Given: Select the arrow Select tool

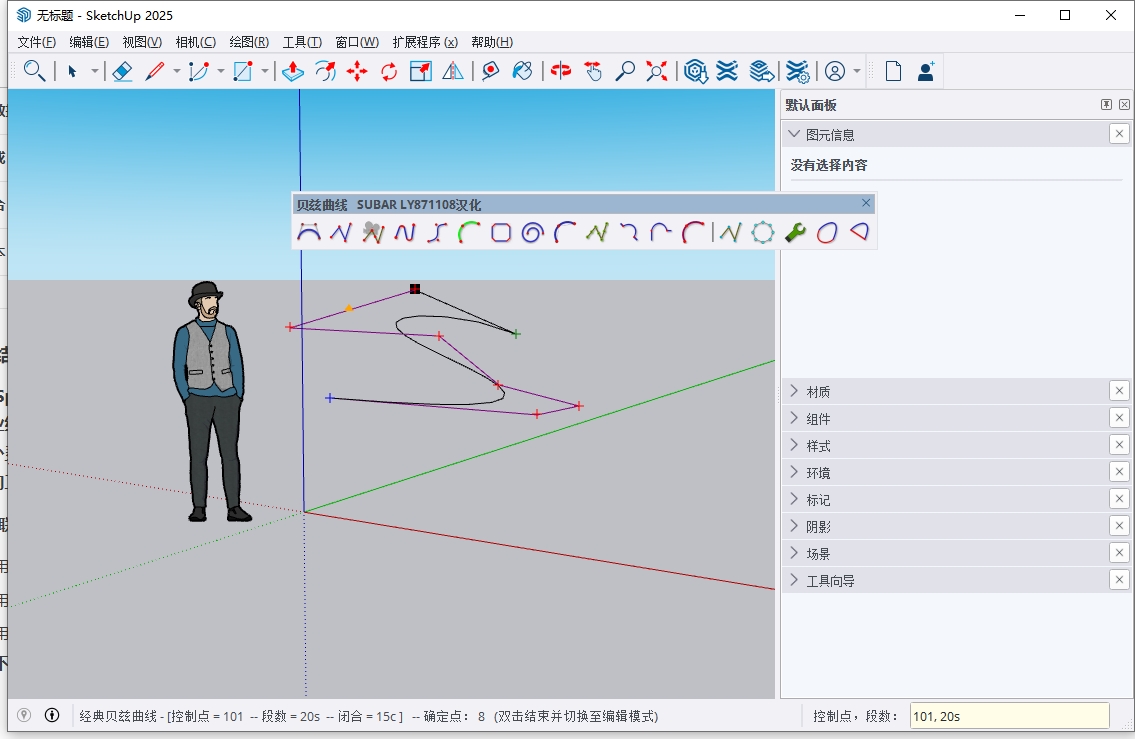Looking at the screenshot, I should pyautogui.click(x=72, y=71).
